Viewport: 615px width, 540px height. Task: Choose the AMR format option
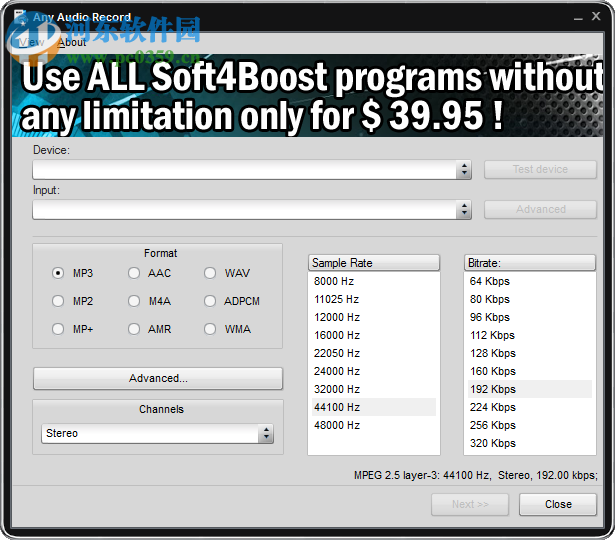(x=134, y=329)
